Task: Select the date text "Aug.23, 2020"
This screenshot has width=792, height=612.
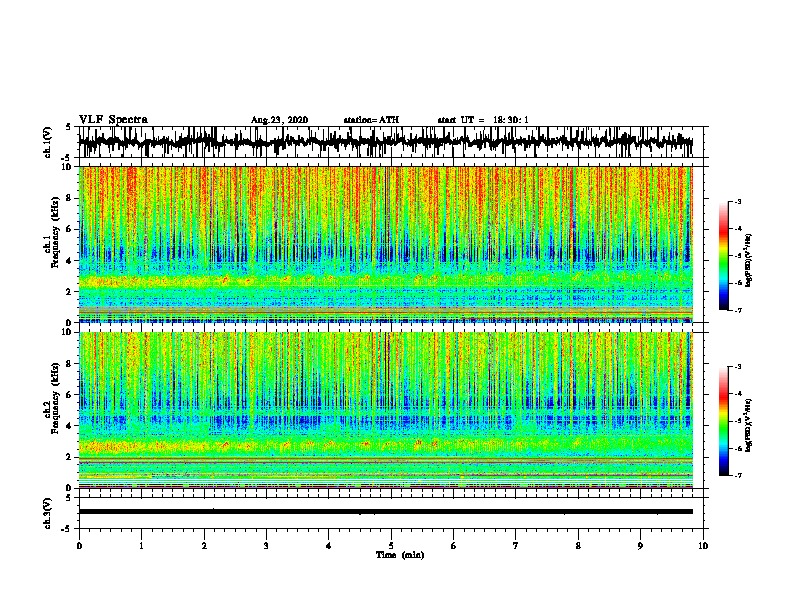Action: (x=279, y=120)
